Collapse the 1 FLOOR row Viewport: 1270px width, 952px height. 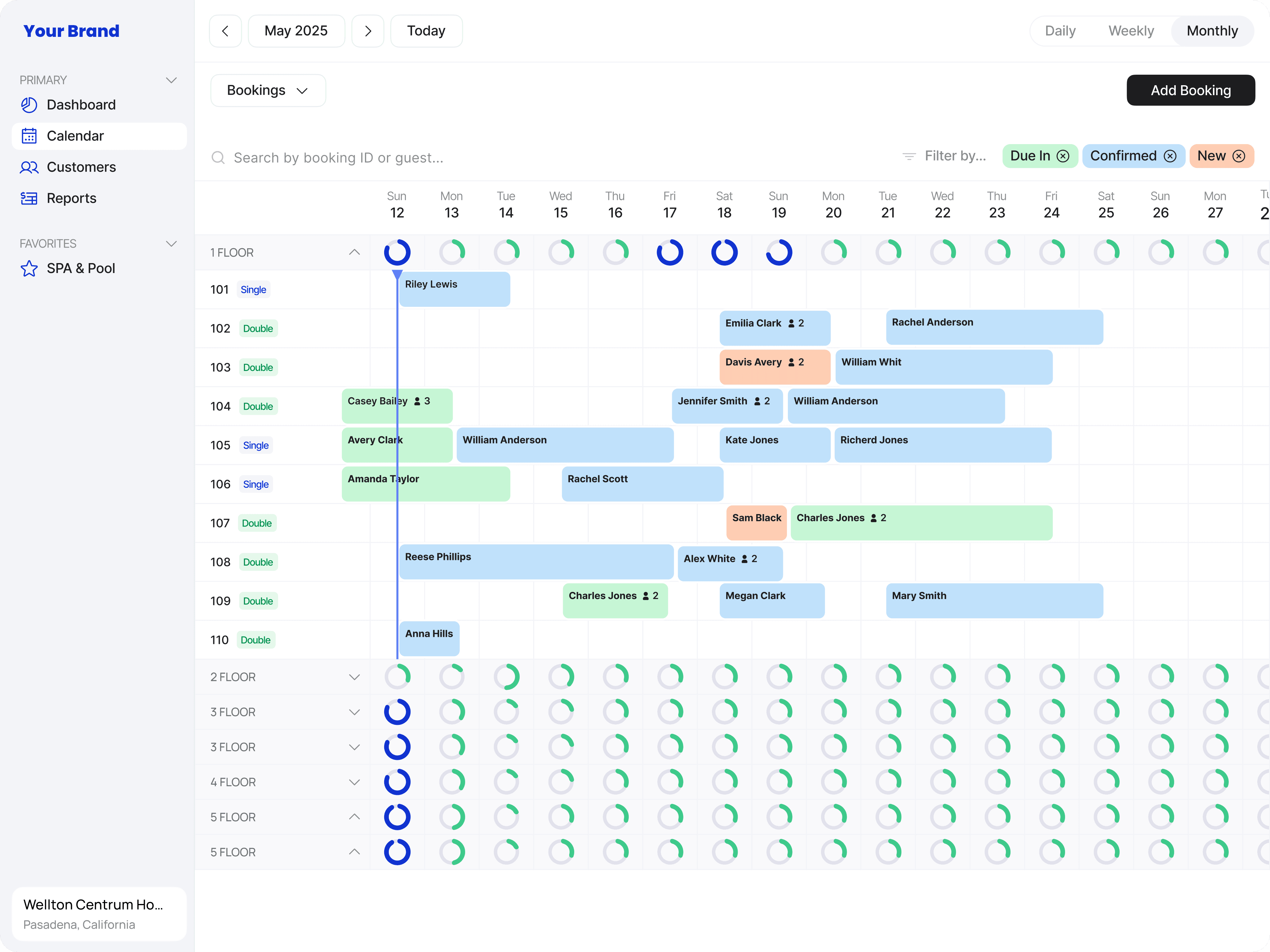point(354,253)
